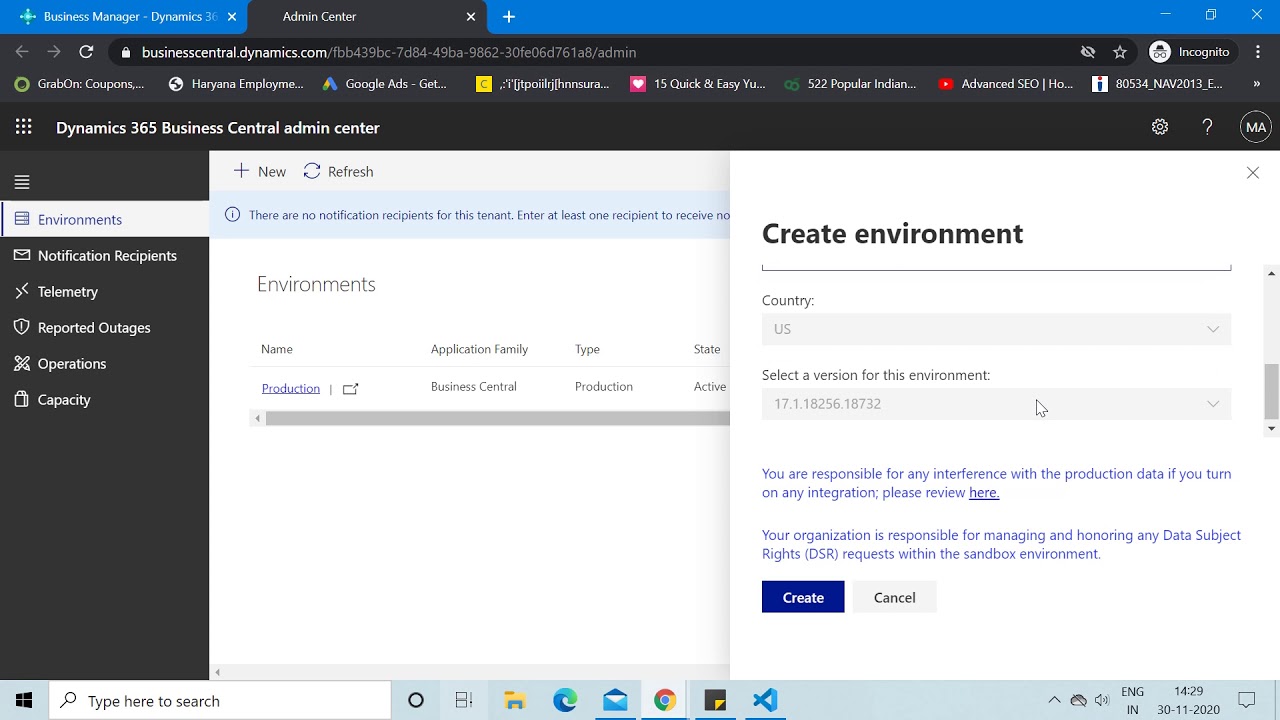Click the third-party cookies blocked eye icon
Image resolution: width=1280 pixels, height=720 pixels.
[1088, 52]
